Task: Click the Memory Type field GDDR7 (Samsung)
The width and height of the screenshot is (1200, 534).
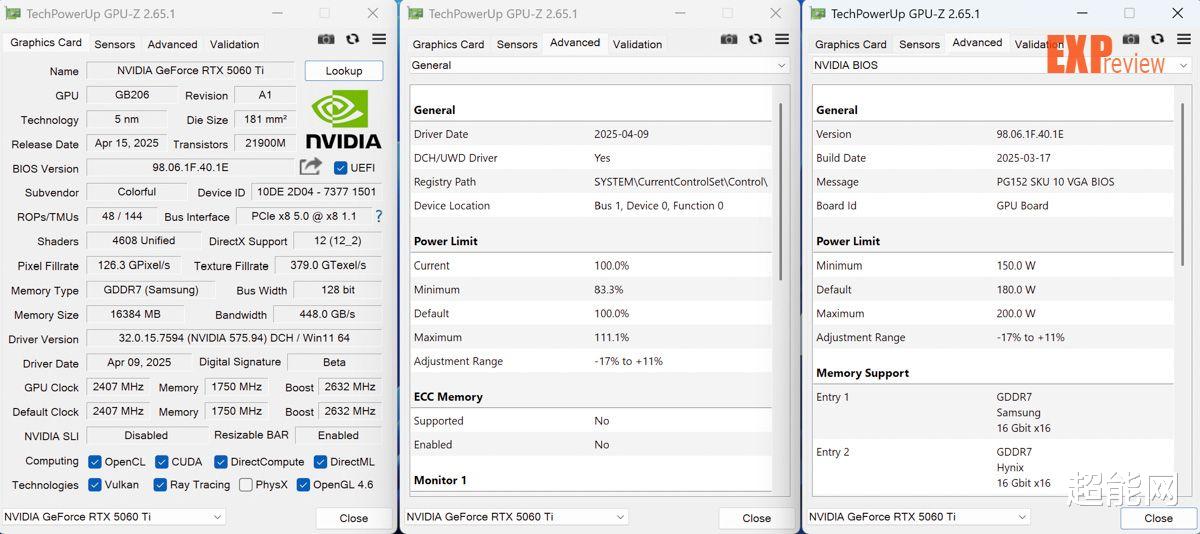Action: [151, 290]
